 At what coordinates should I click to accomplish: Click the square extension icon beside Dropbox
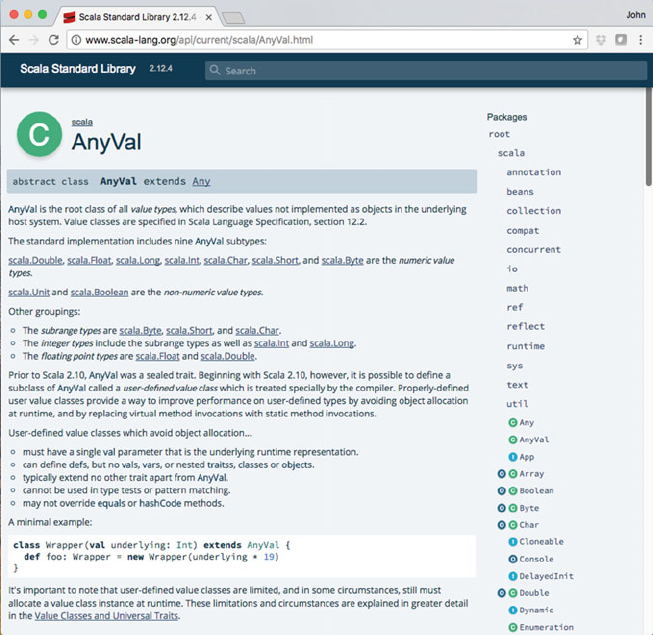pyautogui.click(x=621, y=40)
